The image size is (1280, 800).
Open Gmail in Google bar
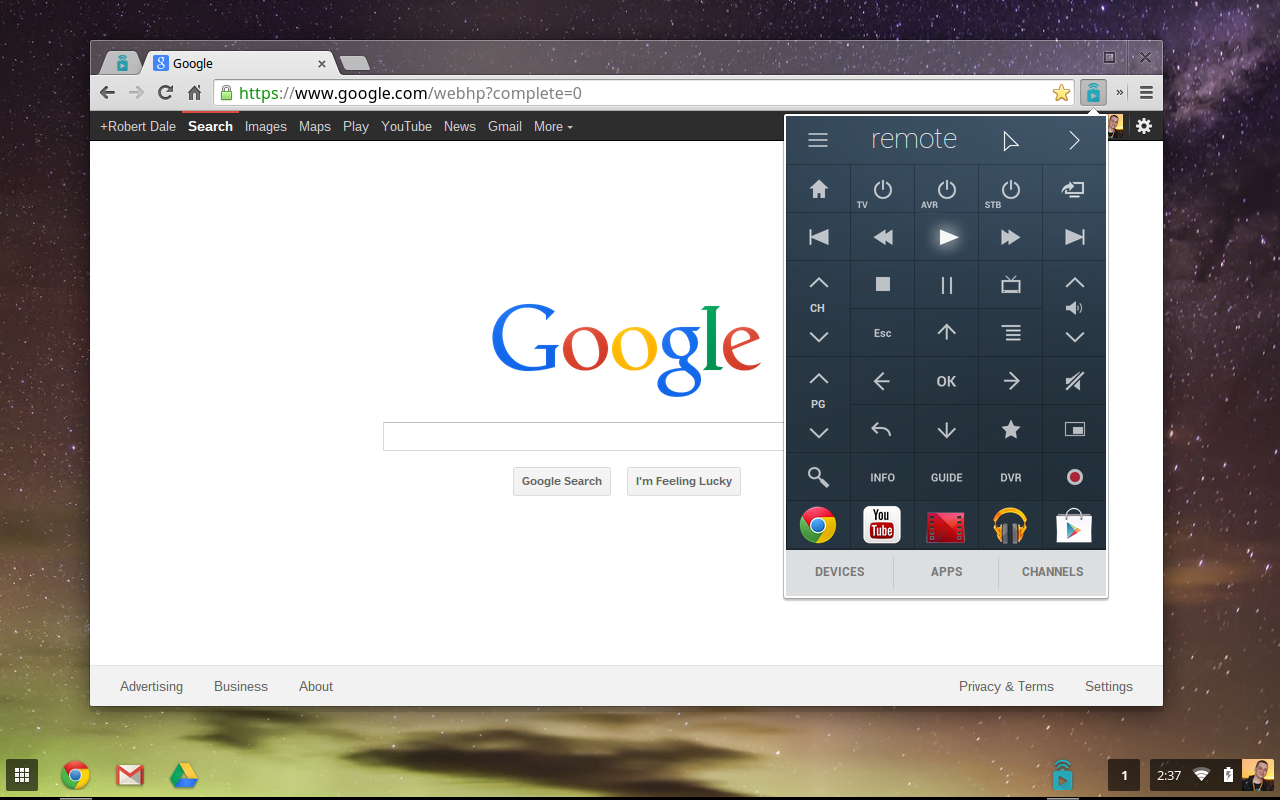505,126
